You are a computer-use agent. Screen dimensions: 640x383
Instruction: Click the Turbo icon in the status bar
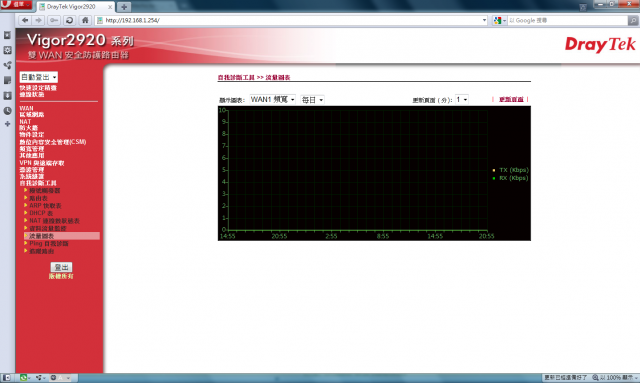(53, 378)
